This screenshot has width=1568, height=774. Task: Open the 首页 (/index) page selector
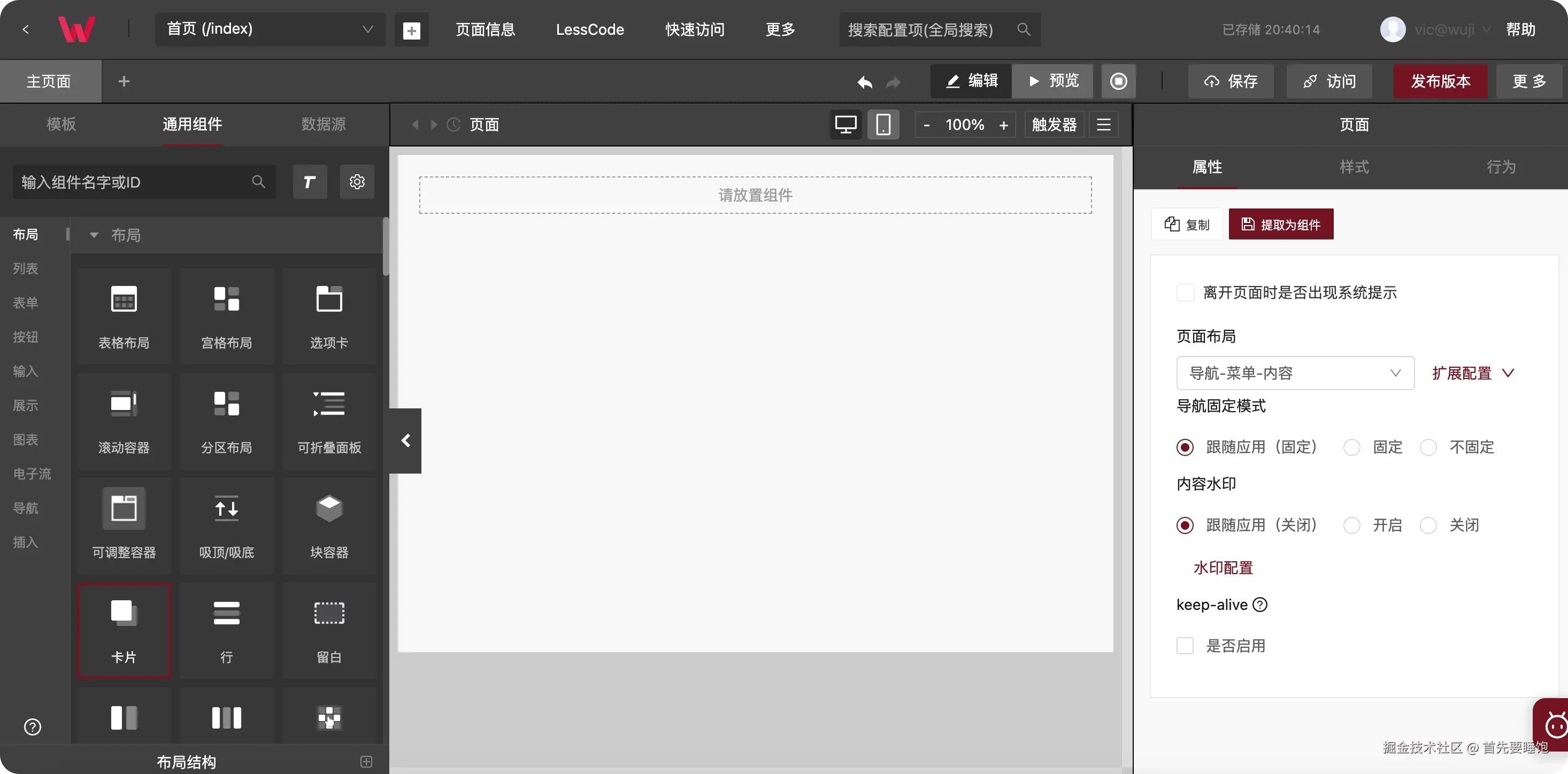(270, 29)
